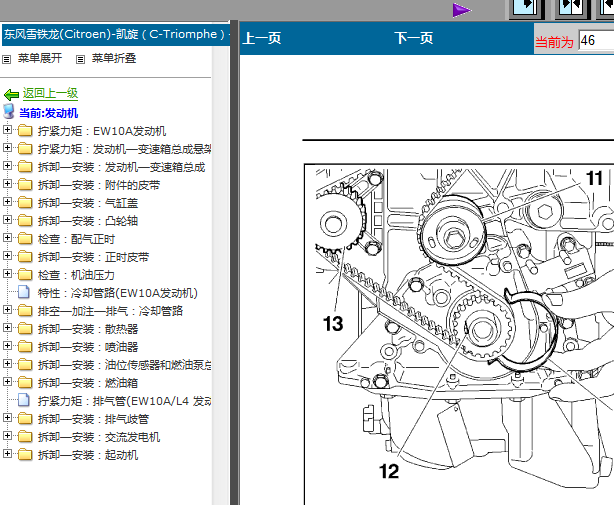614x505 pixels.
Task: Click folder icon for 检查：配气正时
Action: tap(25, 238)
